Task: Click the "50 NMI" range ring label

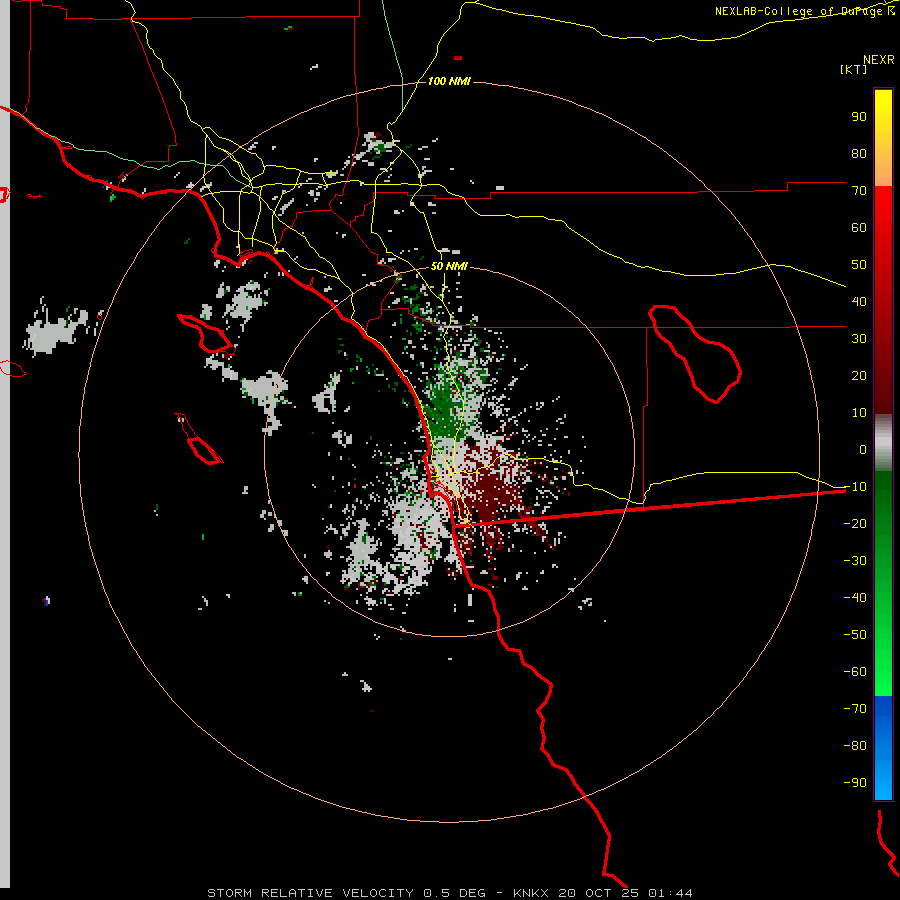Action: pyautogui.click(x=449, y=266)
